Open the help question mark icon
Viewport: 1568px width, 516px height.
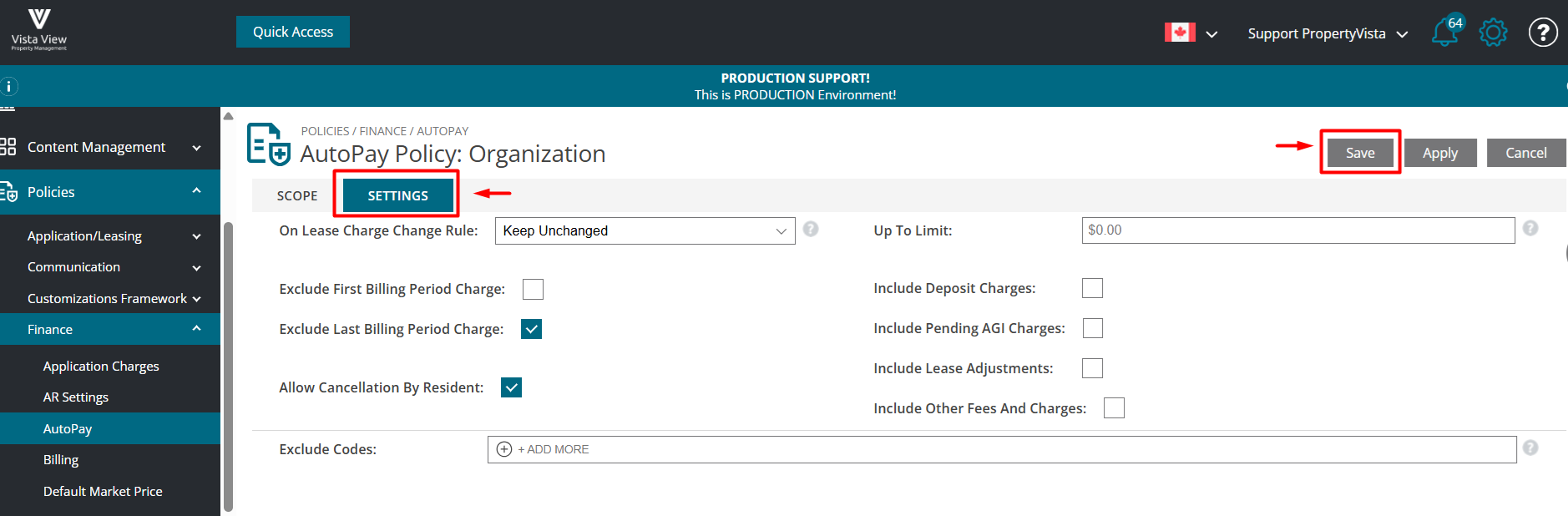tap(1542, 33)
